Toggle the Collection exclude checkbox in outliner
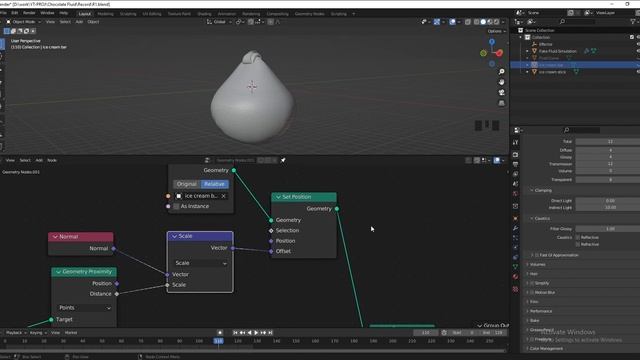Viewport: 640px width, 360px height. point(632,37)
